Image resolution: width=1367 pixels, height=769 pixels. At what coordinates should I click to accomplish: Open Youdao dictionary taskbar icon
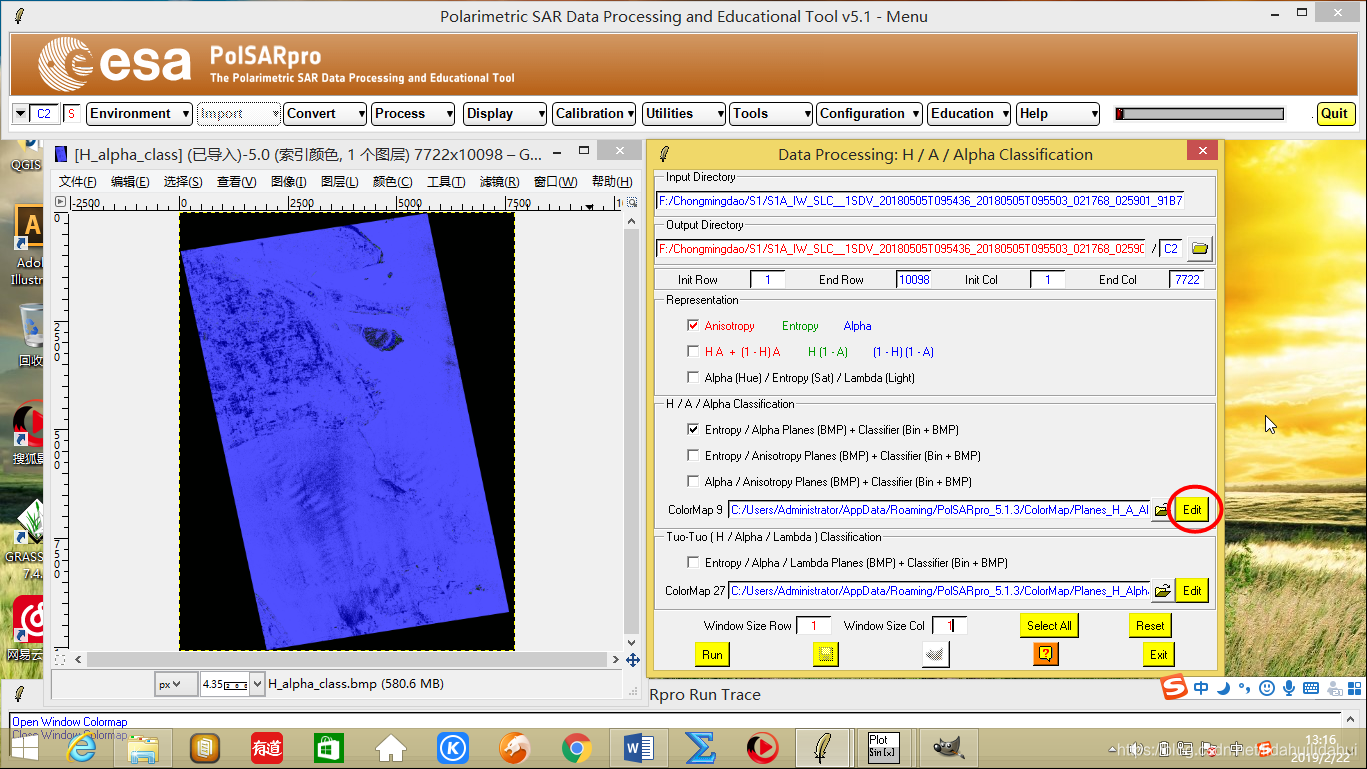[266, 747]
